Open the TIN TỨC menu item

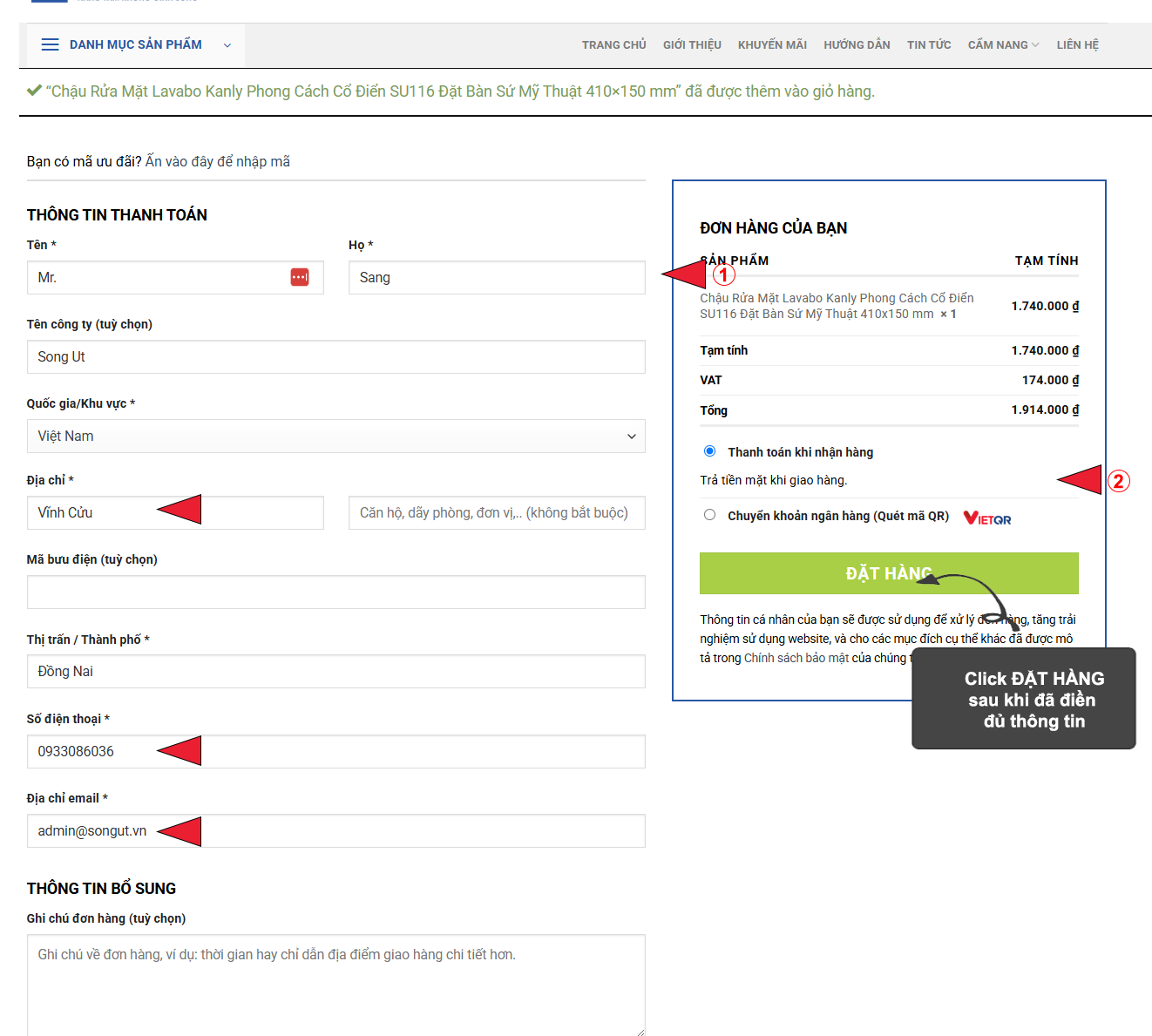click(928, 44)
